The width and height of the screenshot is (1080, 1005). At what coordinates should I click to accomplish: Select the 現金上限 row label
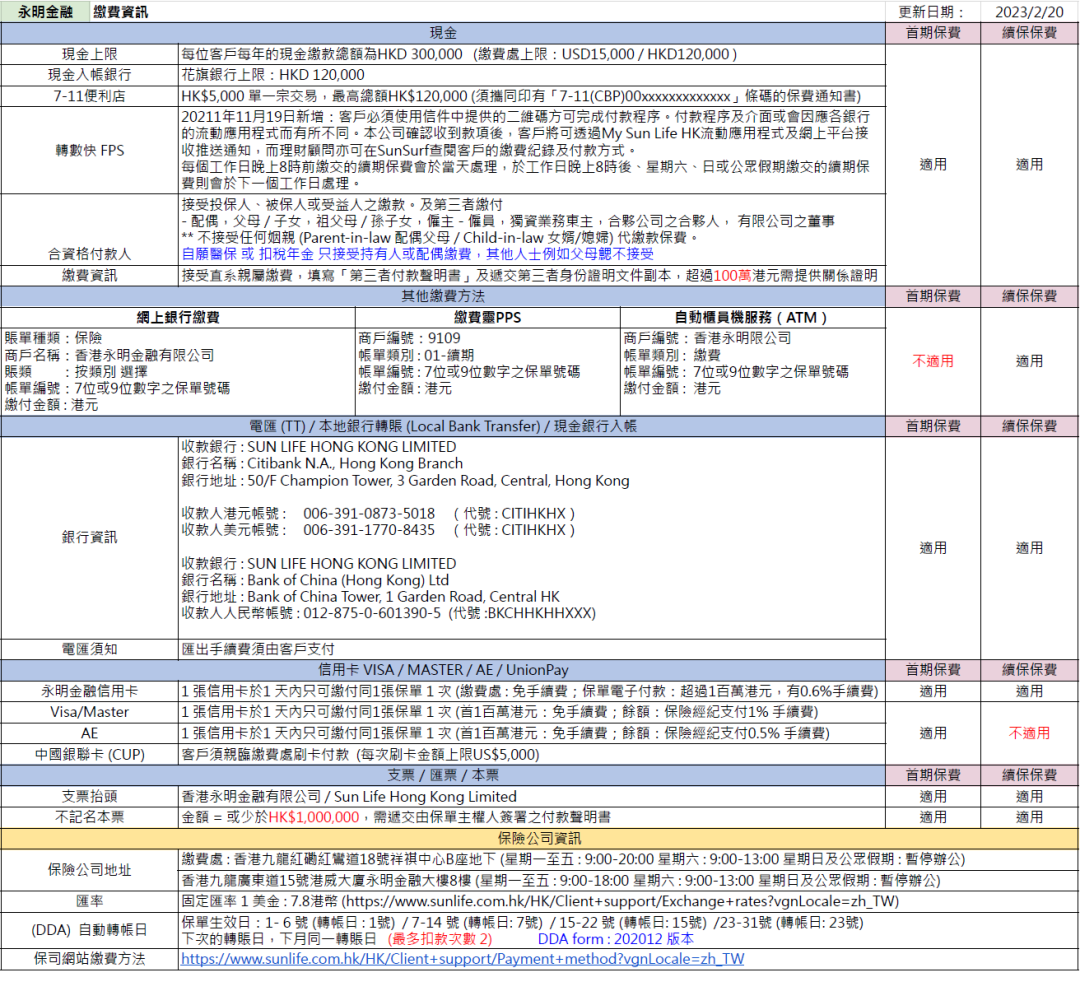pyautogui.click(x=89, y=54)
